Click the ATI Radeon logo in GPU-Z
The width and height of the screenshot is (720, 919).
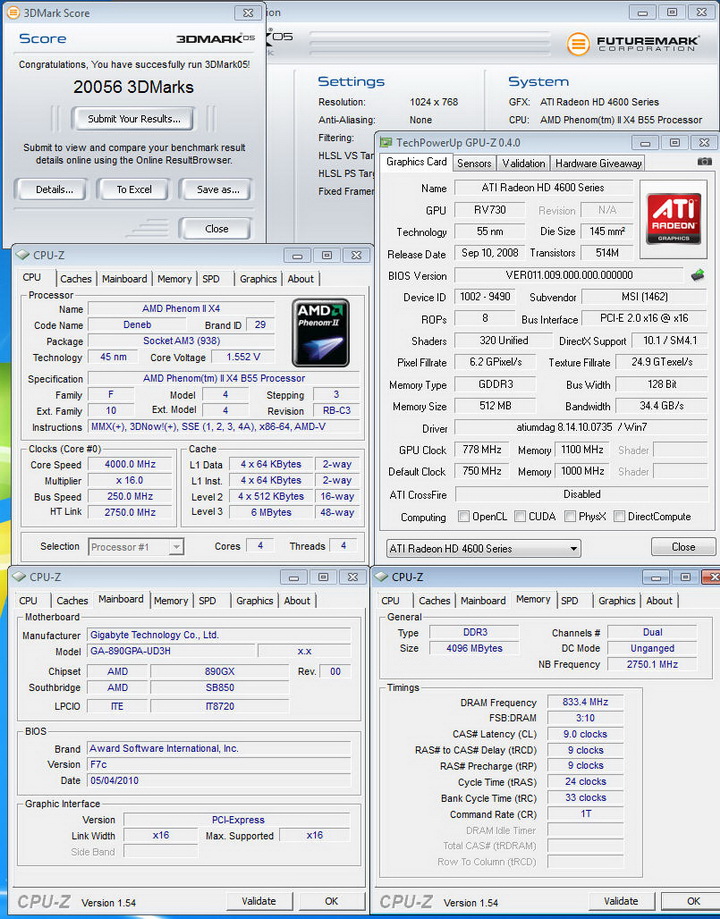pyautogui.click(x=674, y=219)
